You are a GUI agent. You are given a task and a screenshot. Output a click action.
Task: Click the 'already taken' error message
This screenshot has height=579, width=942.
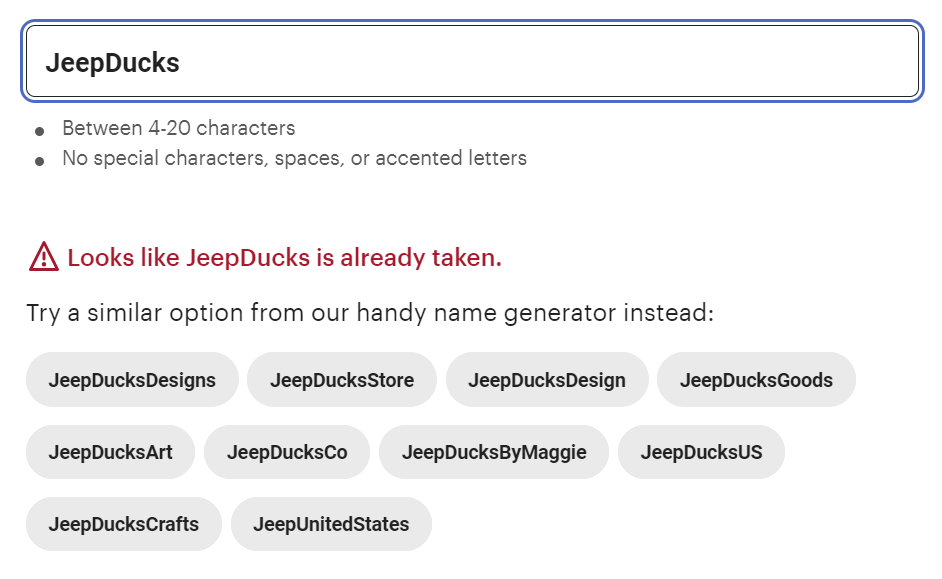pos(284,258)
